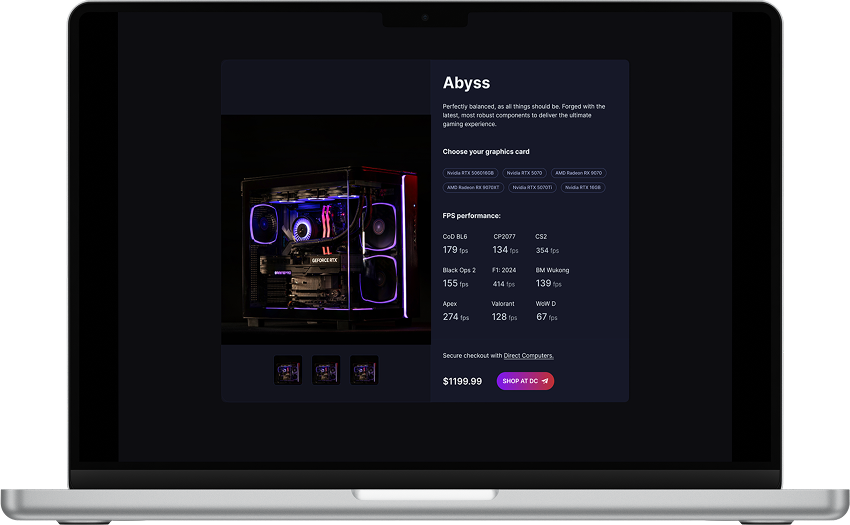Click the Black Ops 2 155 fps value
This screenshot has width=850, height=525.
[455, 284]
